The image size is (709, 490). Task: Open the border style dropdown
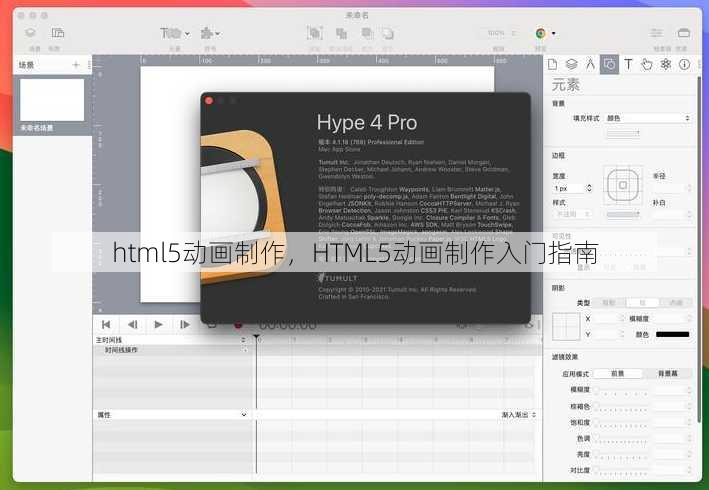tap(572, 214)
